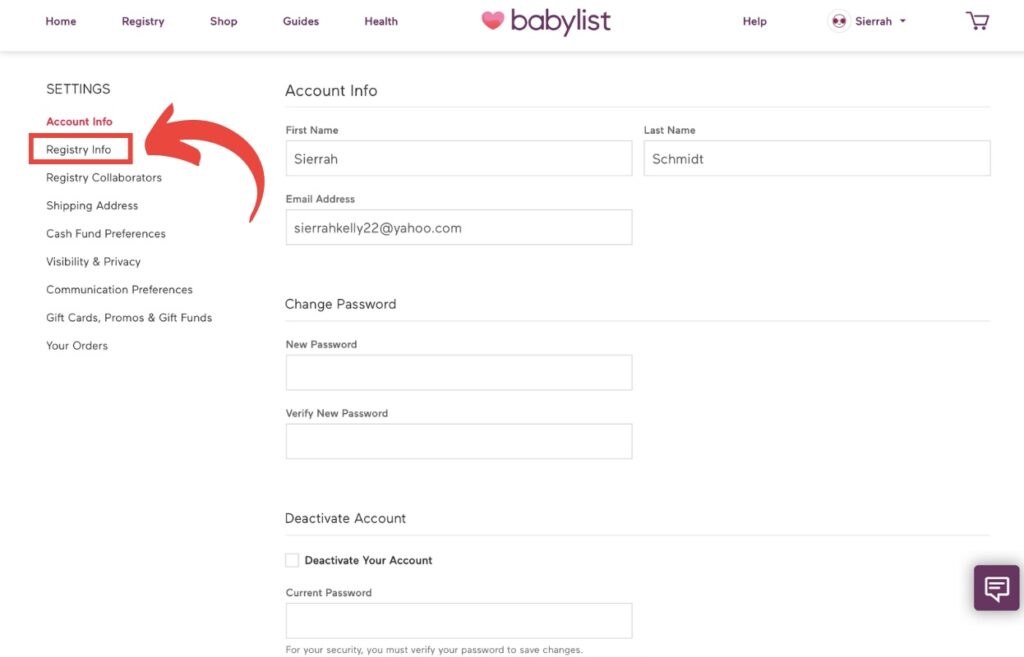Select Registry Info in the sidebar
Screen dimensions: 1024x657
[x=80, y=149]
